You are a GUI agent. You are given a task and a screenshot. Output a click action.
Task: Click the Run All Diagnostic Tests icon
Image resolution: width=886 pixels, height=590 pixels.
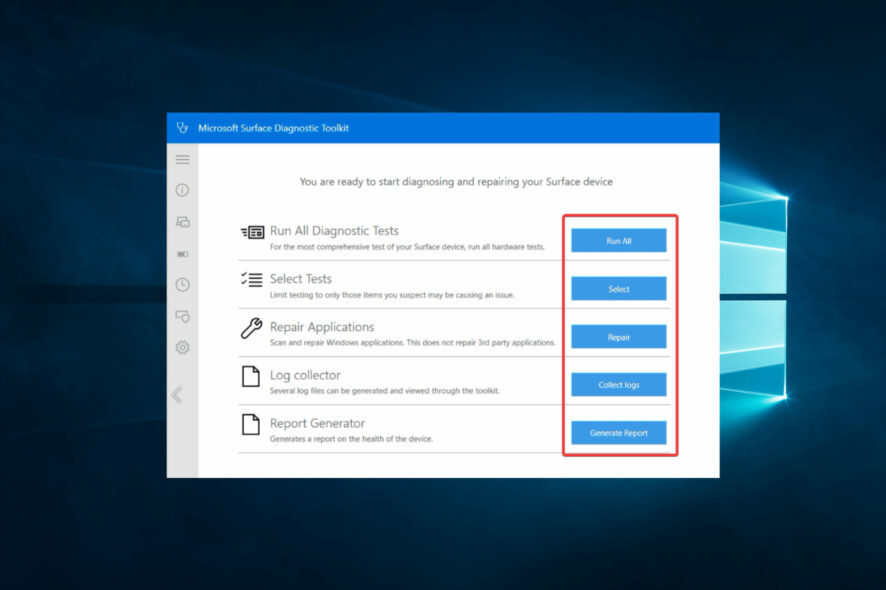coord(253,232)
